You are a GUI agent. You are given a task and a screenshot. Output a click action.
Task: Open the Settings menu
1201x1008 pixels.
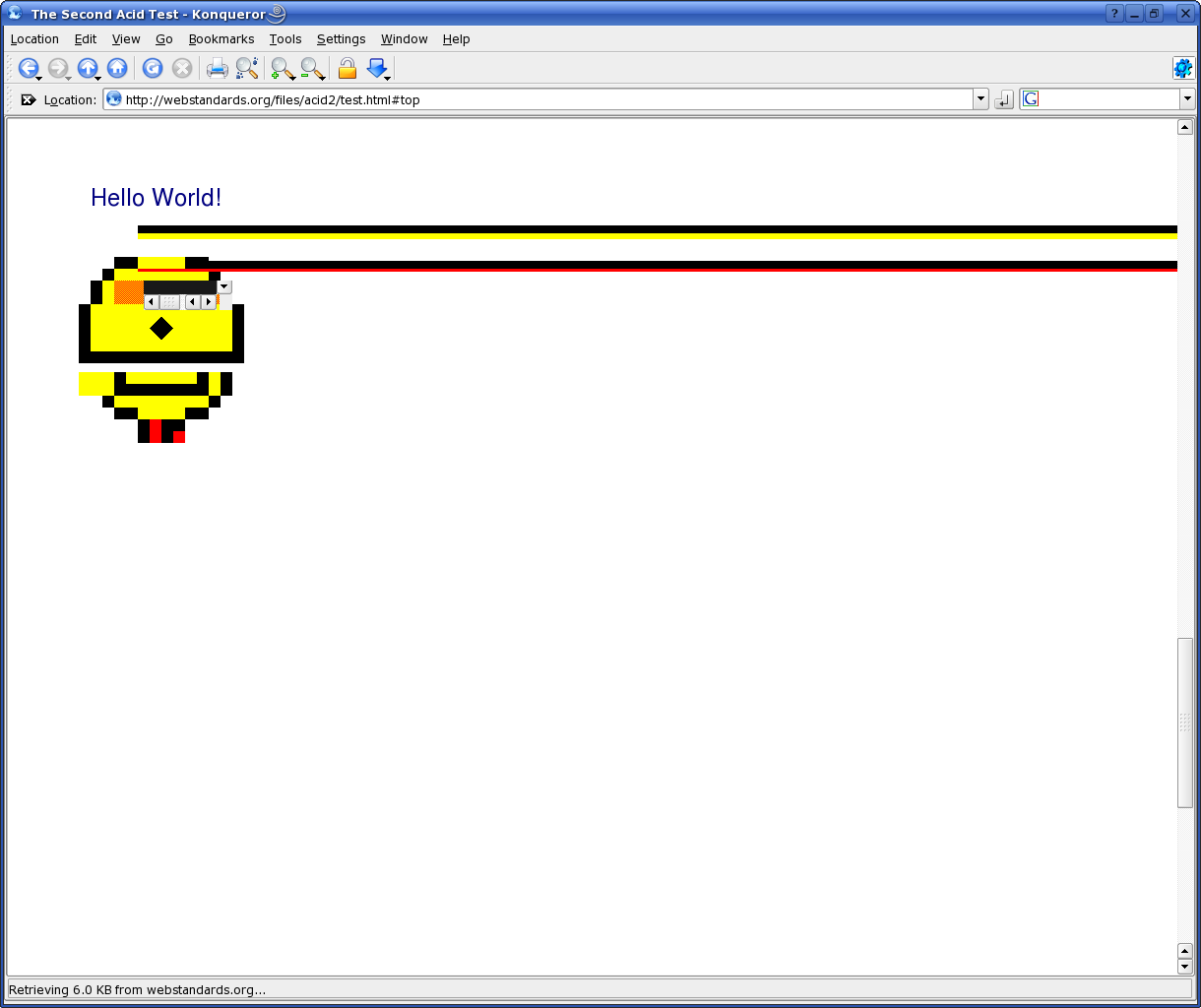click(342, 39)
